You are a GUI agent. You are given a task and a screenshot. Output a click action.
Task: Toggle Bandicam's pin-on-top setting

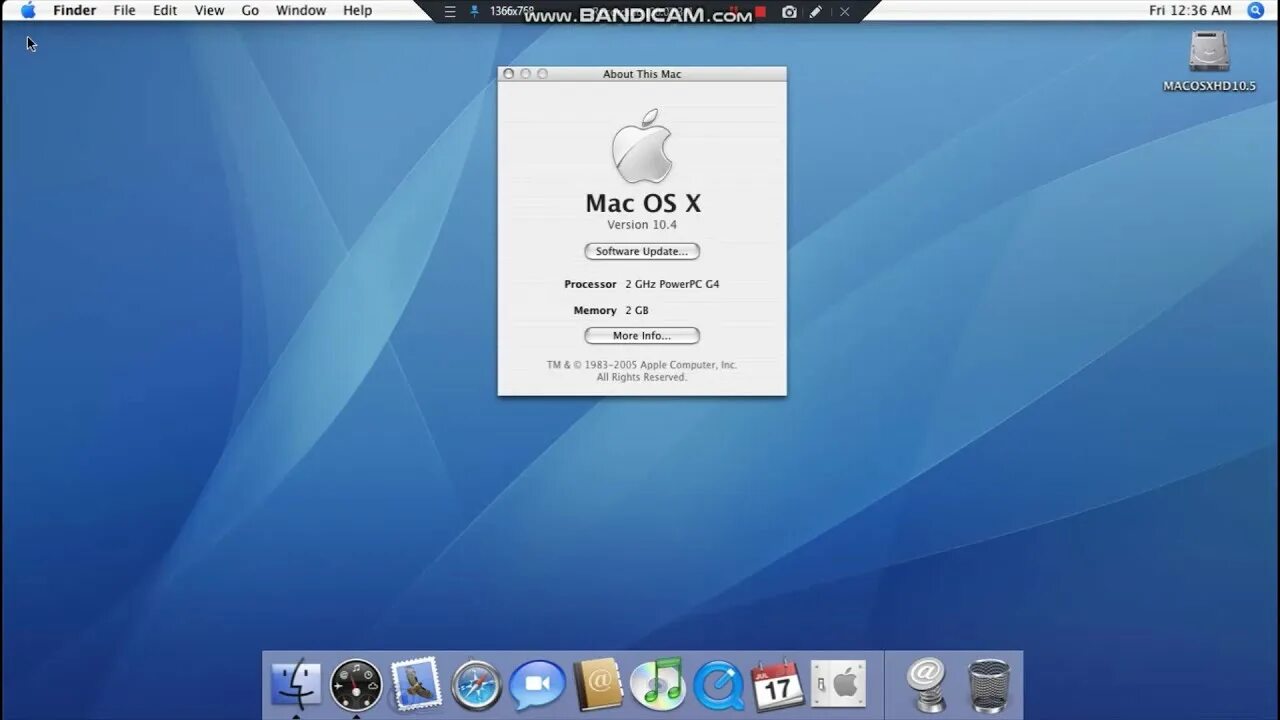click(473, 12)
